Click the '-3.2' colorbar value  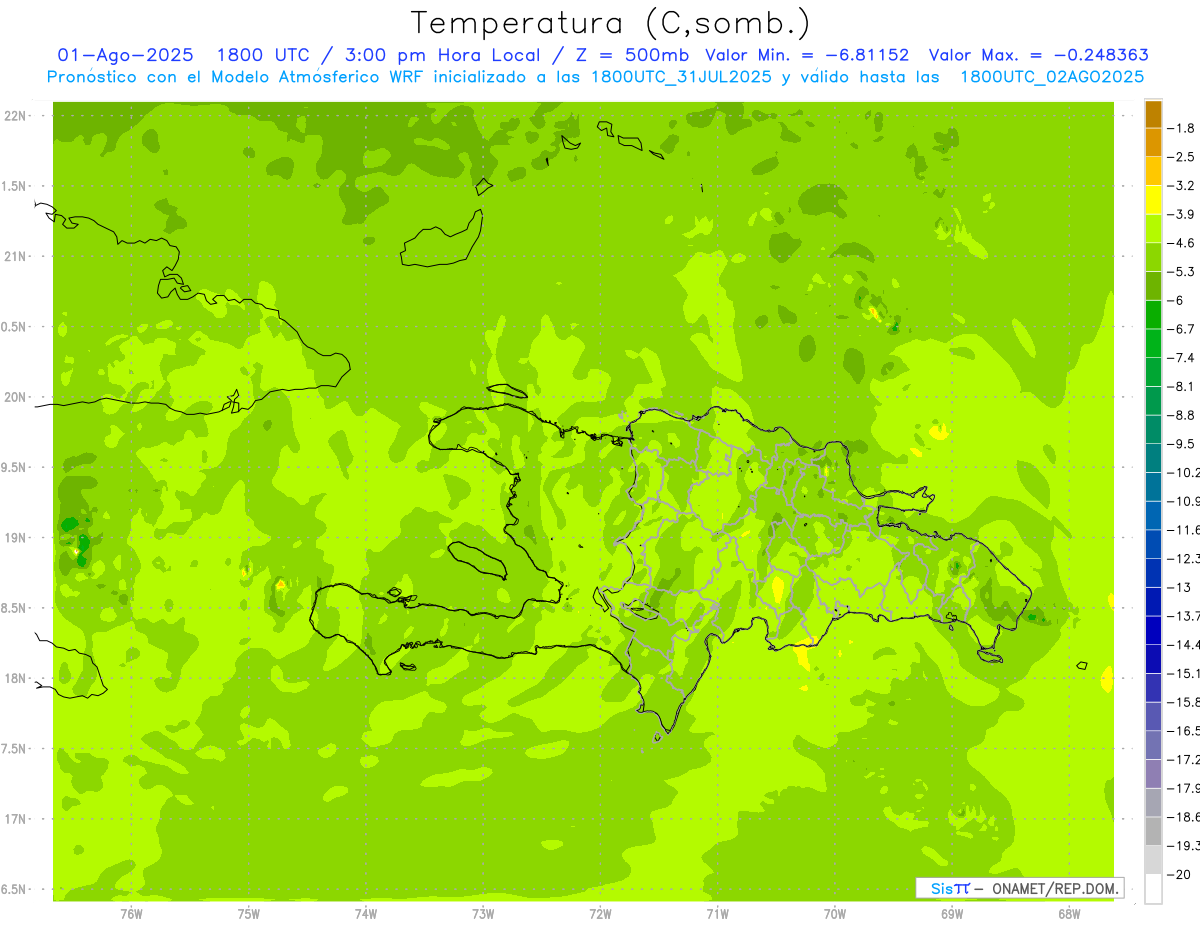[x=1181, y=186]
